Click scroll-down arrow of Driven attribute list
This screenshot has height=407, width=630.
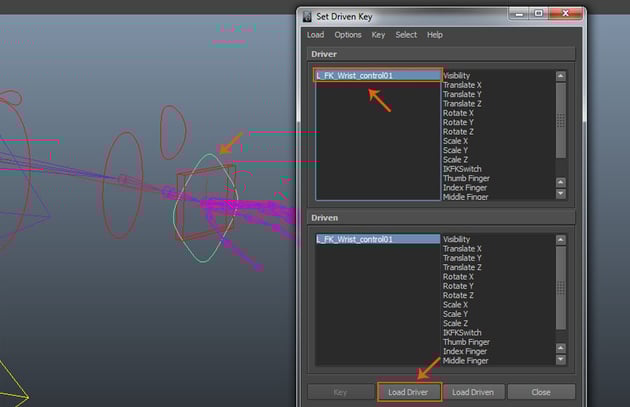[560, 358]
